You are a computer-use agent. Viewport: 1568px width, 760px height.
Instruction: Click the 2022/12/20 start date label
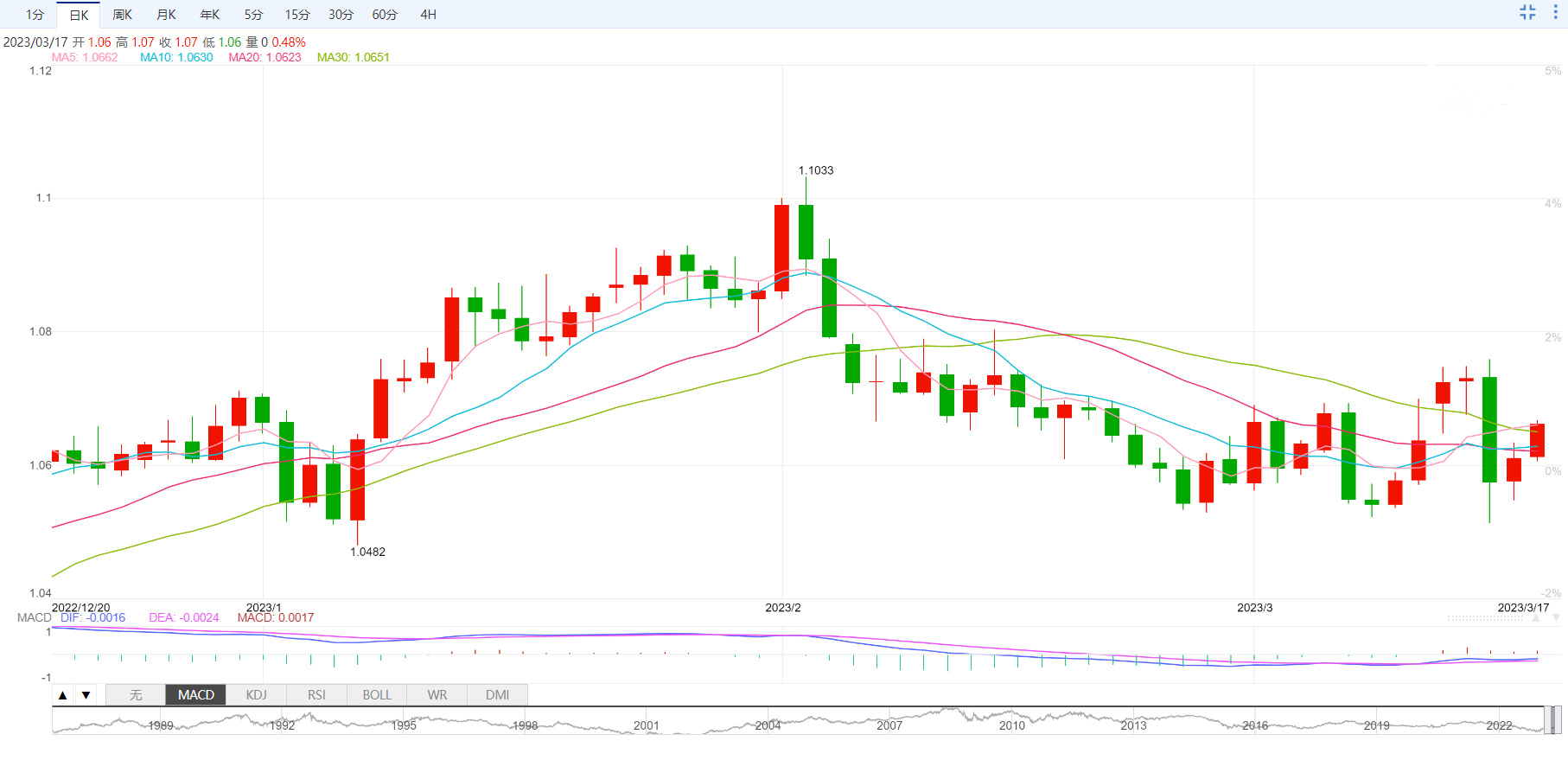click(81, 608)
